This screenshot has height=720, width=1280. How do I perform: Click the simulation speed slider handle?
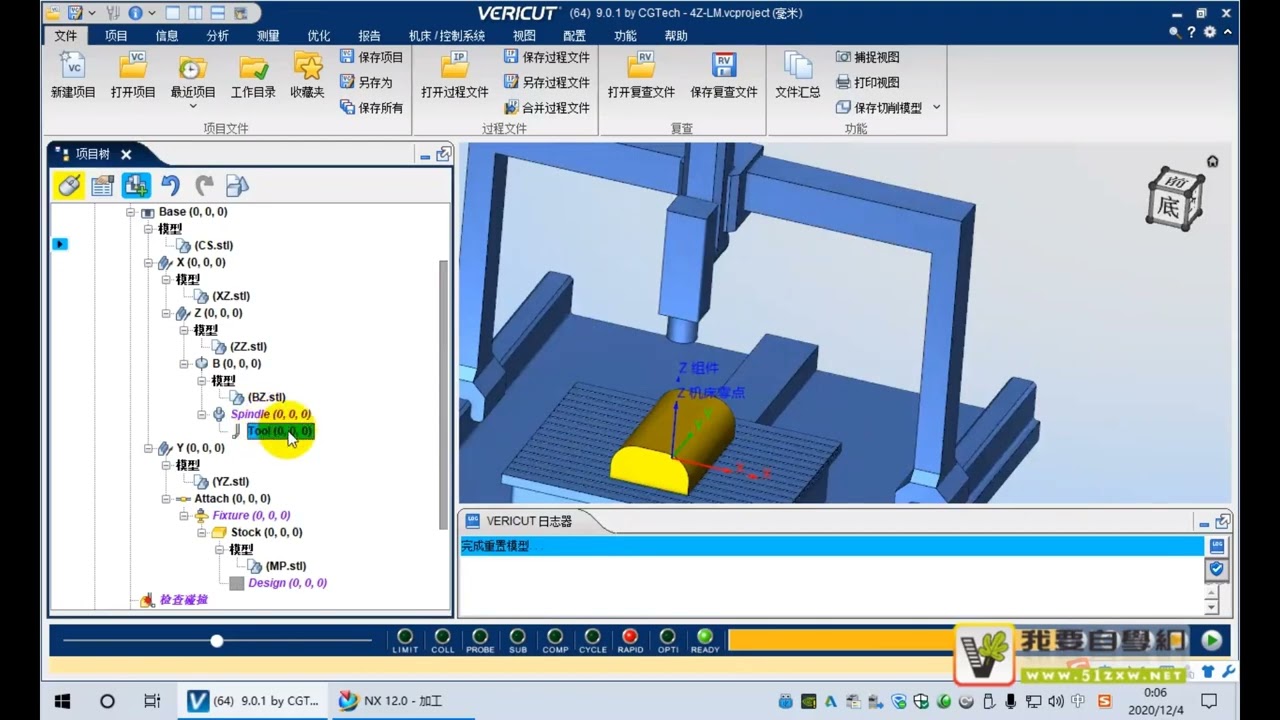coord(216,640)
